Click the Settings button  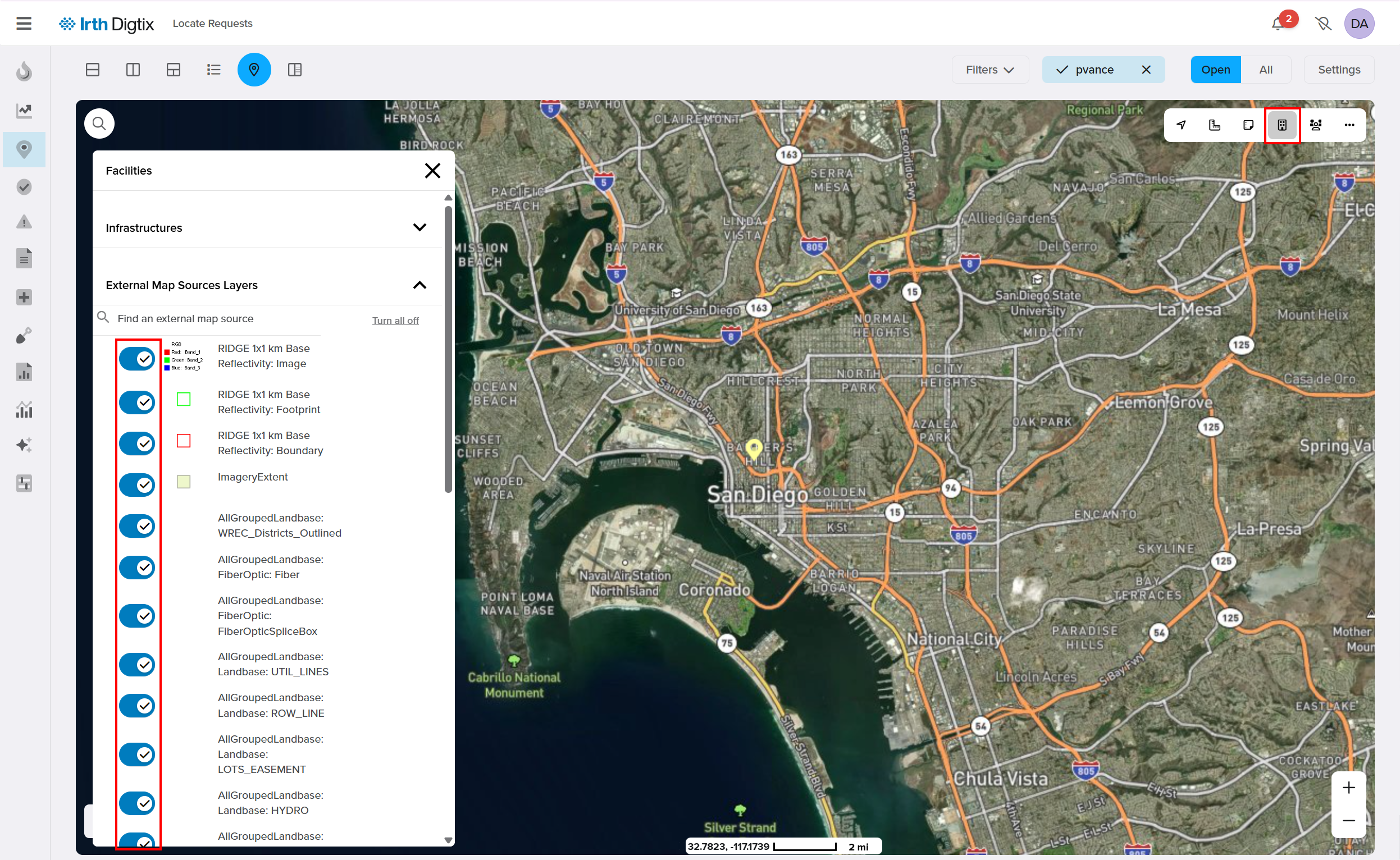1339,70
